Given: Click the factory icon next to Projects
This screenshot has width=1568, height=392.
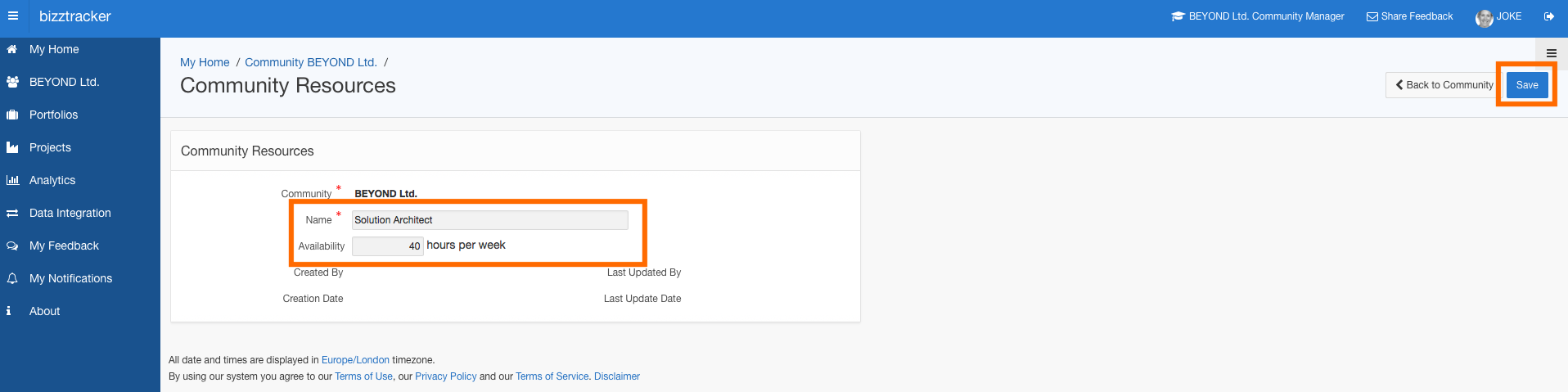Looking at the screenshot, I should tap(12, 147).
